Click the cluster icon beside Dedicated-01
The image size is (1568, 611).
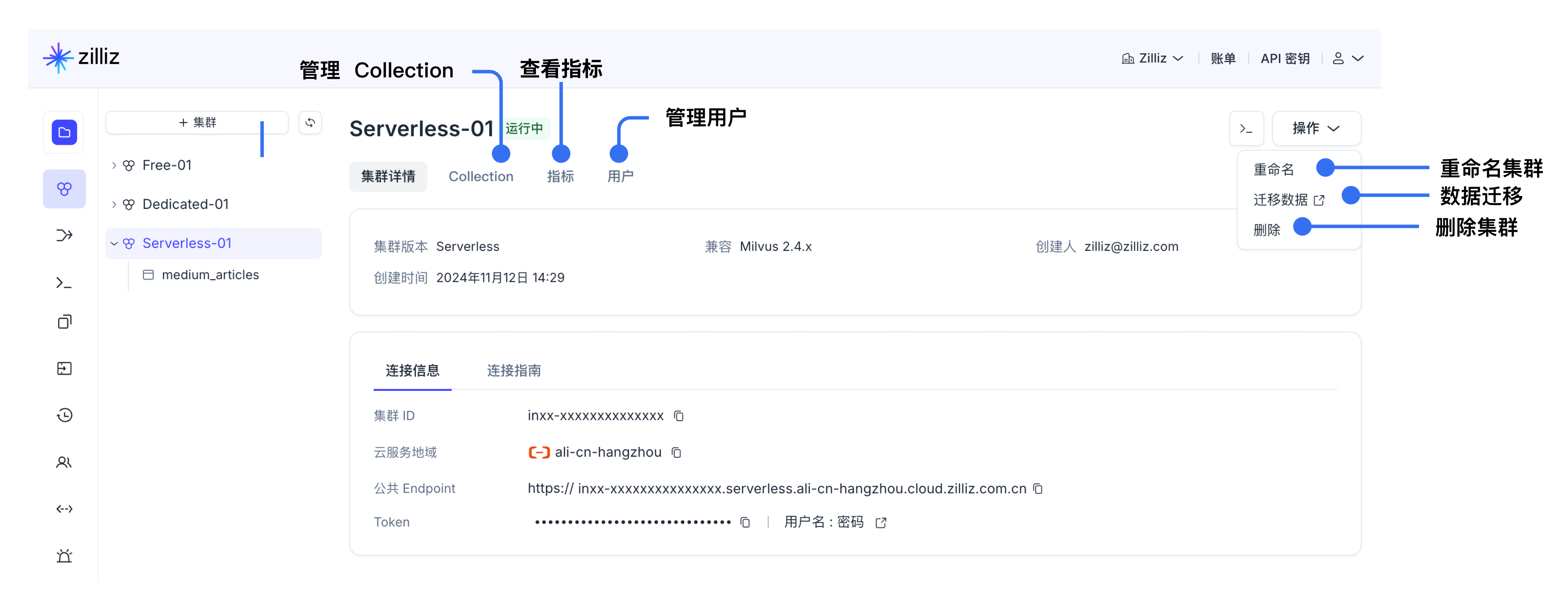tap(129, 205)
